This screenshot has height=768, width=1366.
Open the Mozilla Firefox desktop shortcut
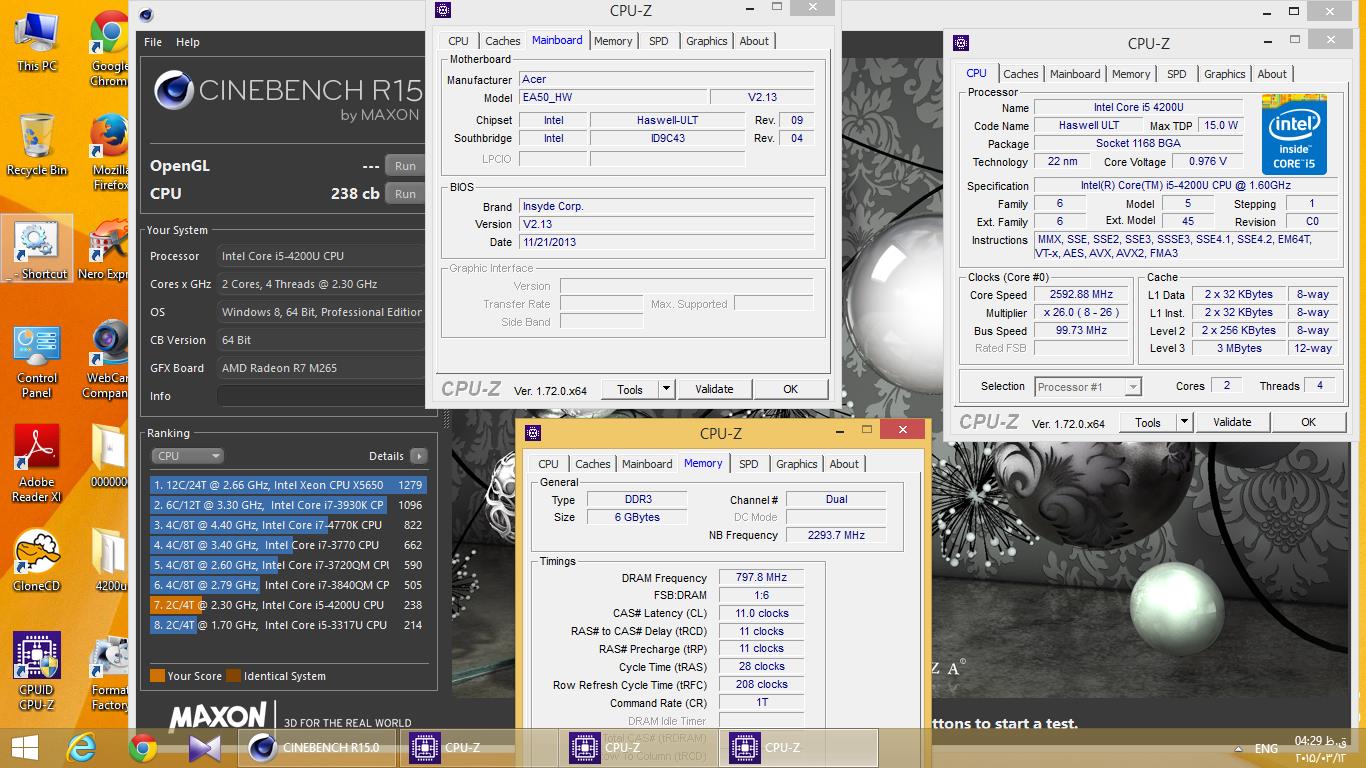pyautogui.click(x=108, y=152)
